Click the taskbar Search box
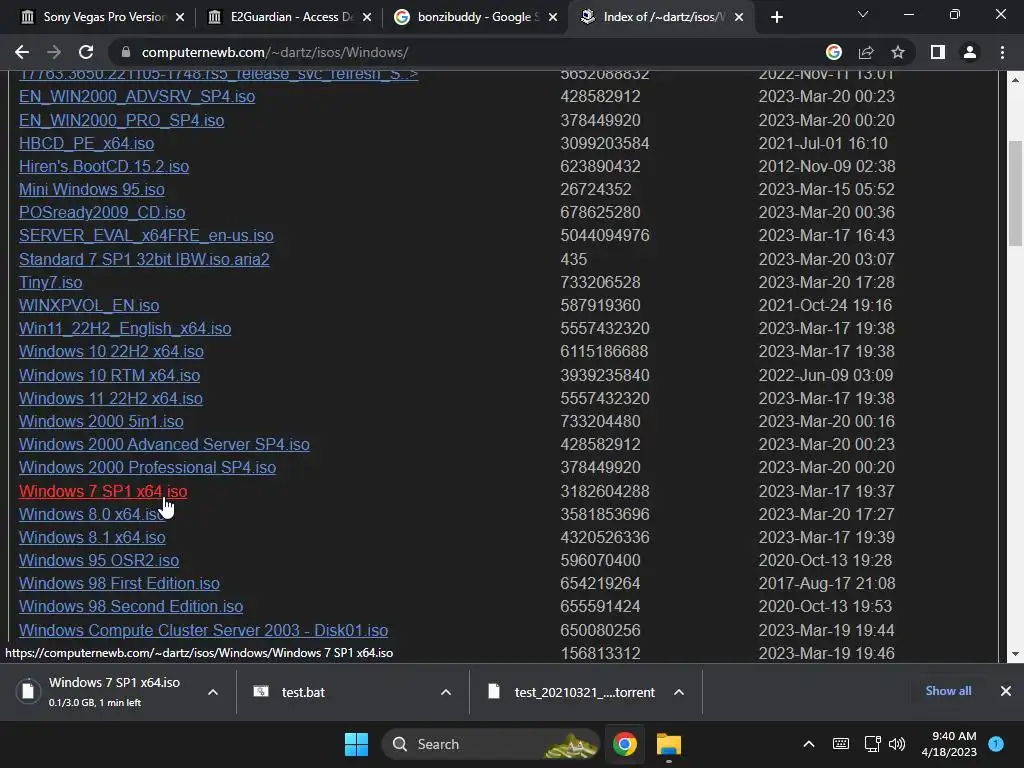Image resolution: width=1024 pixels, height=768 pixels. [x=490, y=744]
